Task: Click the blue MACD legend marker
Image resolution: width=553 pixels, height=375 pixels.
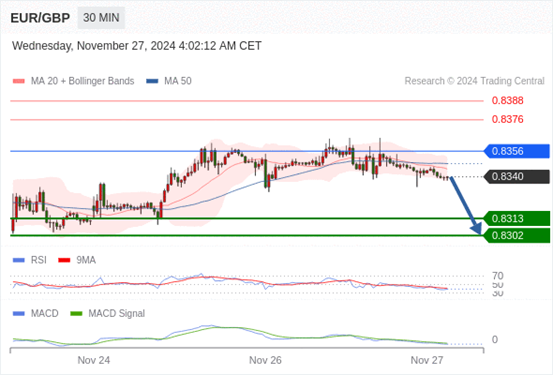Action: pos(19,313)
